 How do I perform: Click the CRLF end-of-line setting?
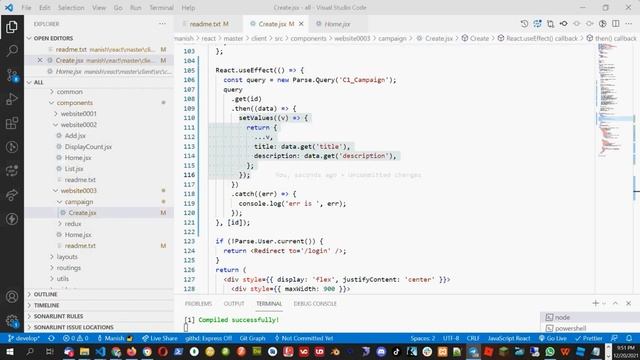tap(473, 338)
